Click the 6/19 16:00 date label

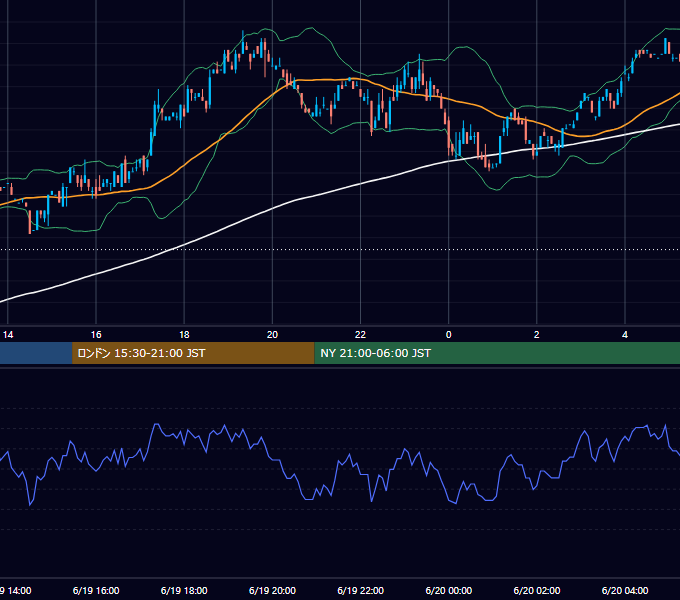(x=96, y=590)
